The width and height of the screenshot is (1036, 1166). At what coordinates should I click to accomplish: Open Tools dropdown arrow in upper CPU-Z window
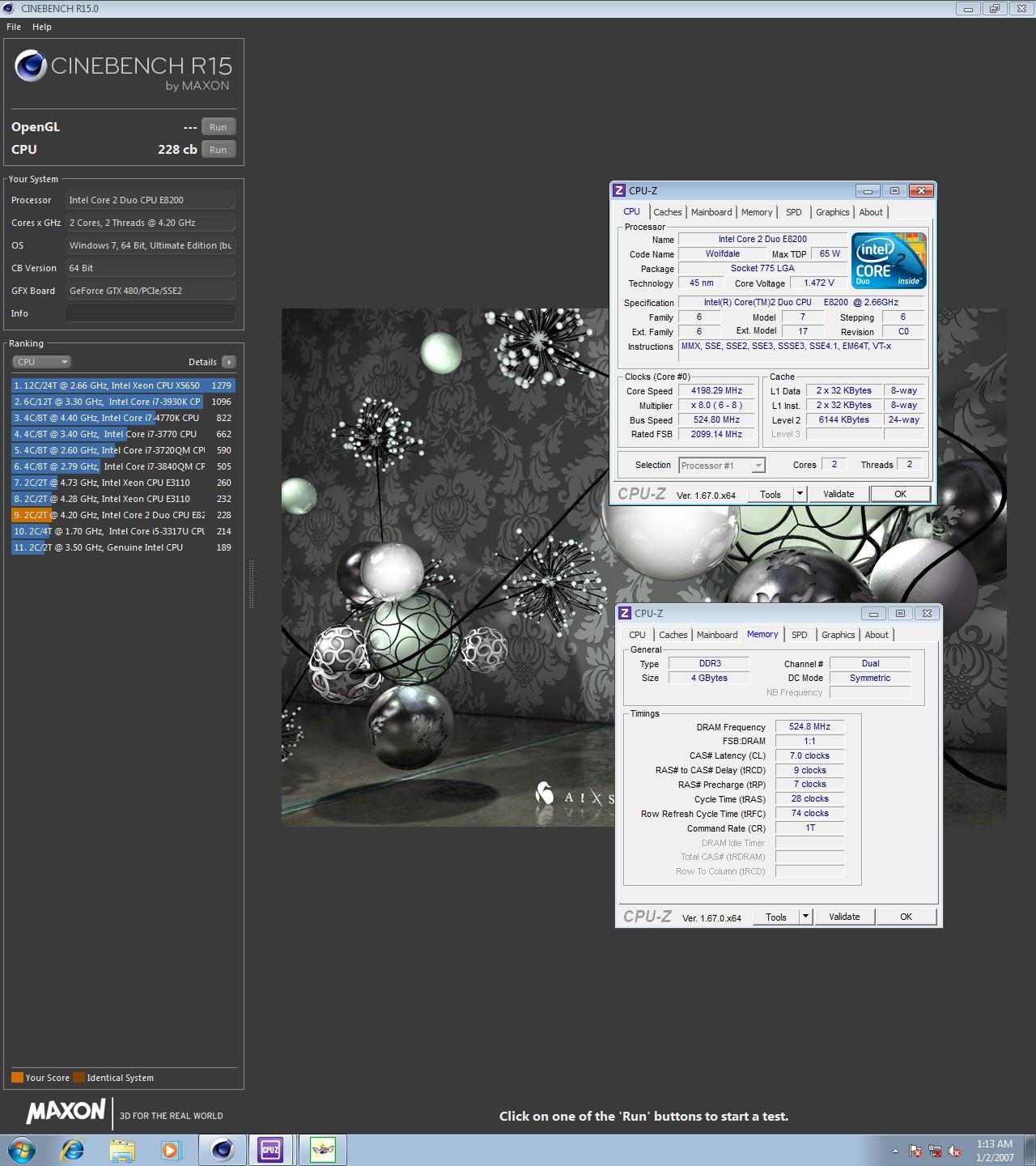800,494
